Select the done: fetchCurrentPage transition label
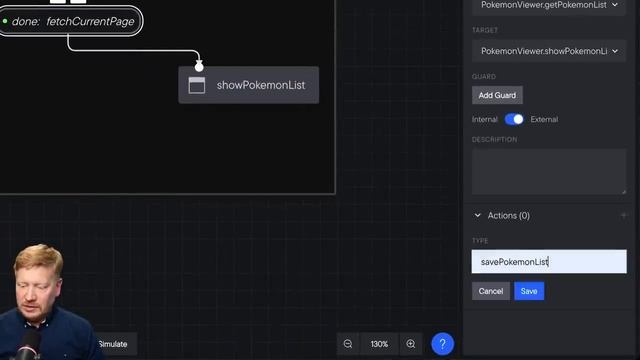The height and width of the screenshot is (360, 640). pos(71,21)
